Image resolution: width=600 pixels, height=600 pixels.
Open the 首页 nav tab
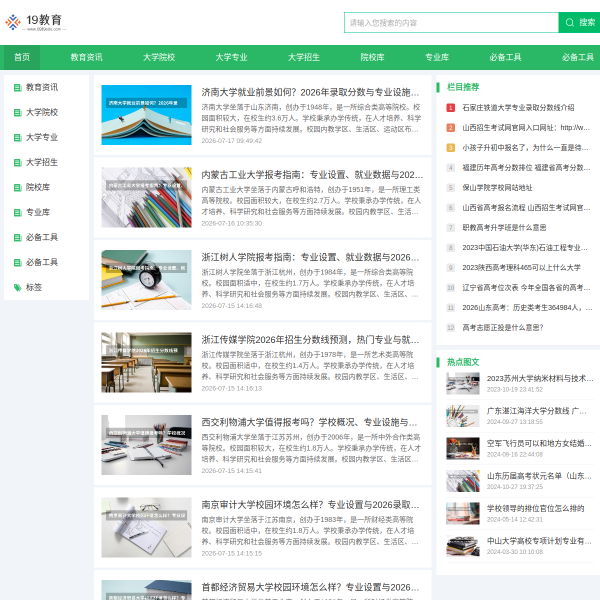22,57
